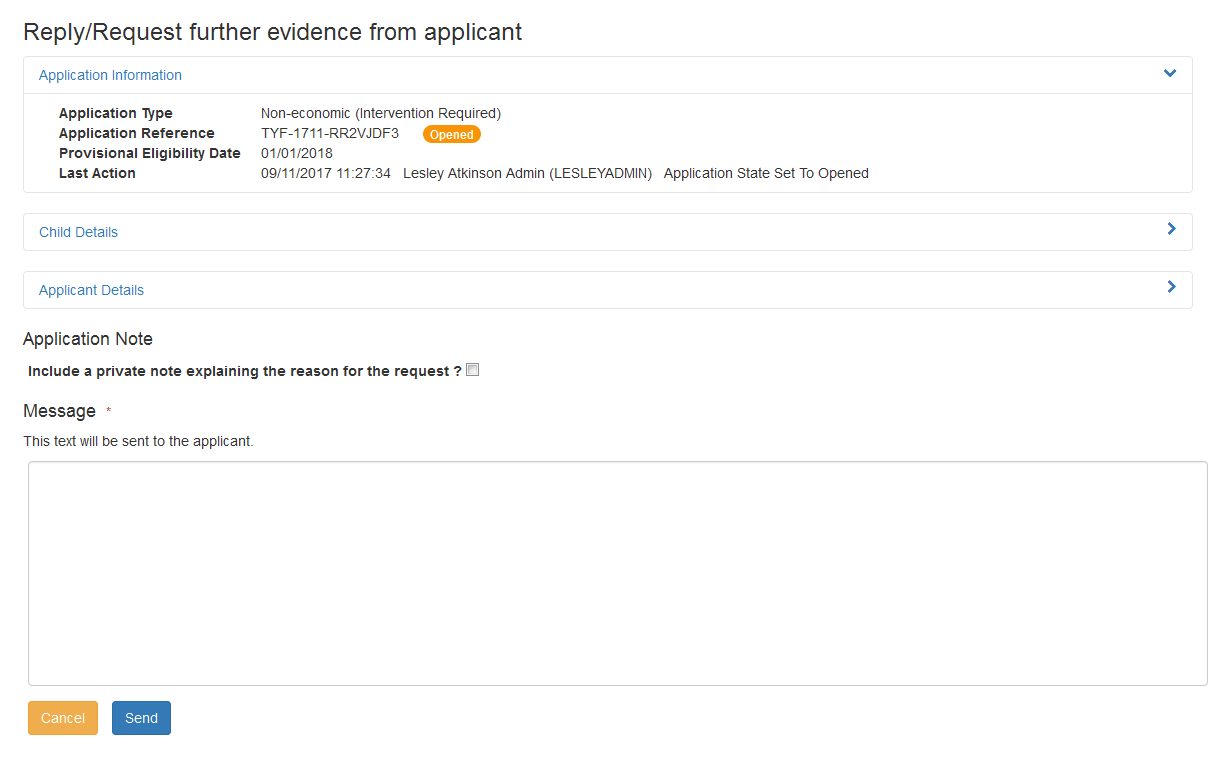Click the Application Note section heading

(88, 339)
